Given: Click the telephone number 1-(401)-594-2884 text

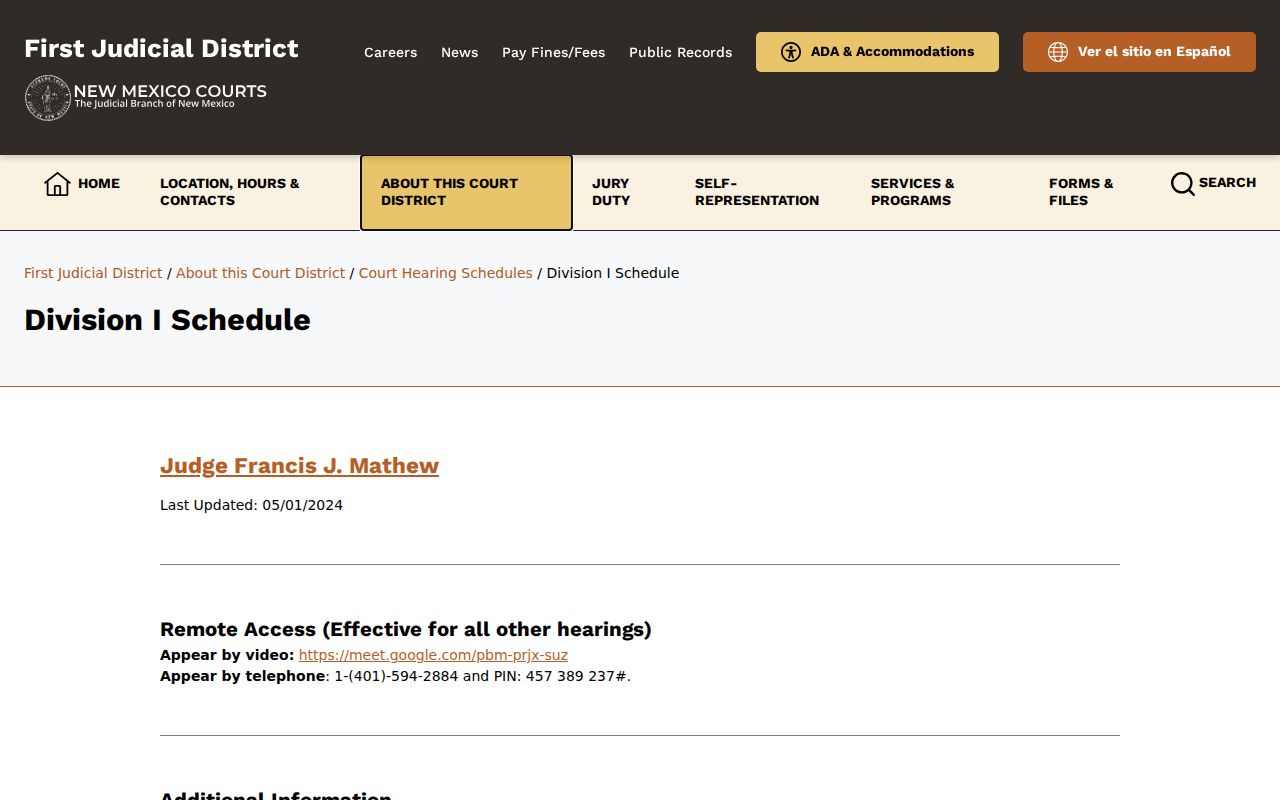Looking at the screenshot, I should [x=396, y=676].
